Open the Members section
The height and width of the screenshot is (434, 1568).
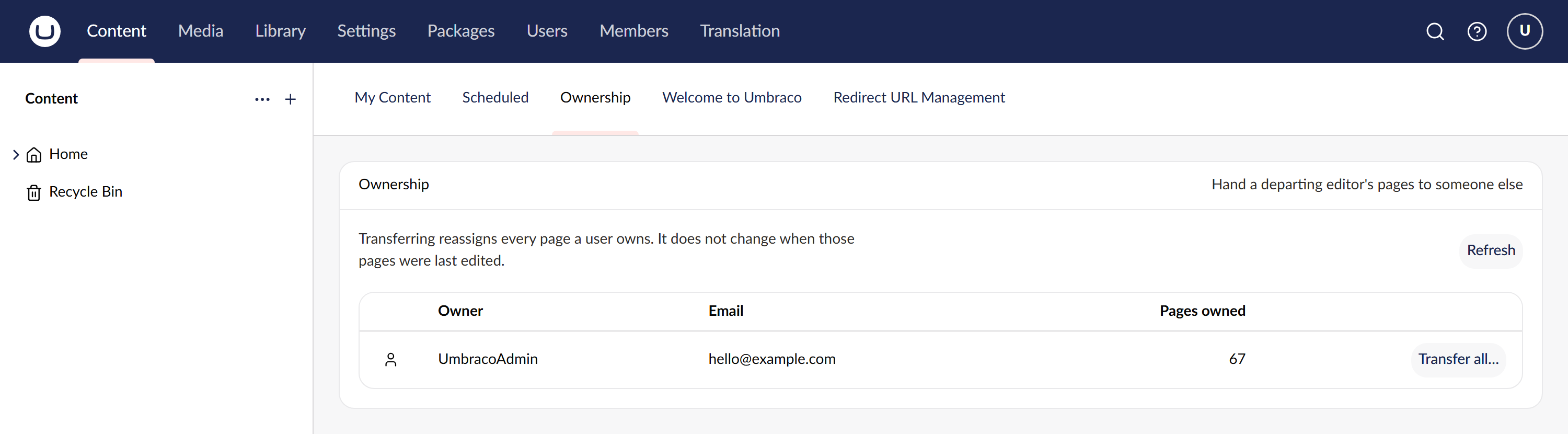point(633,31)
